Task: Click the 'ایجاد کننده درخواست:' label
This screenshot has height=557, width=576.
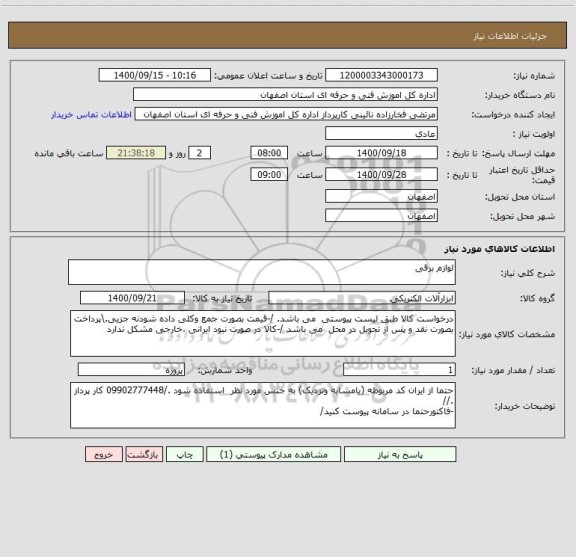Action: (x=513, y=115)
